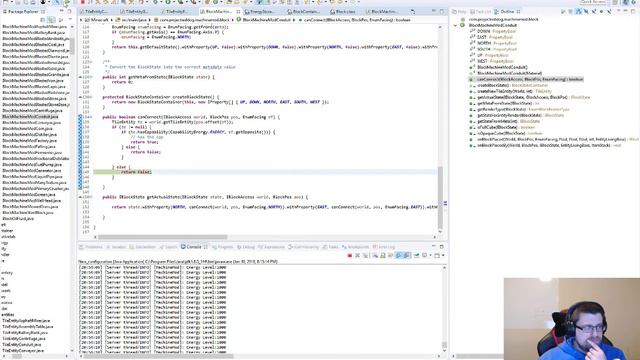Toggle word wrap in the console toolbar

point(391,256)
